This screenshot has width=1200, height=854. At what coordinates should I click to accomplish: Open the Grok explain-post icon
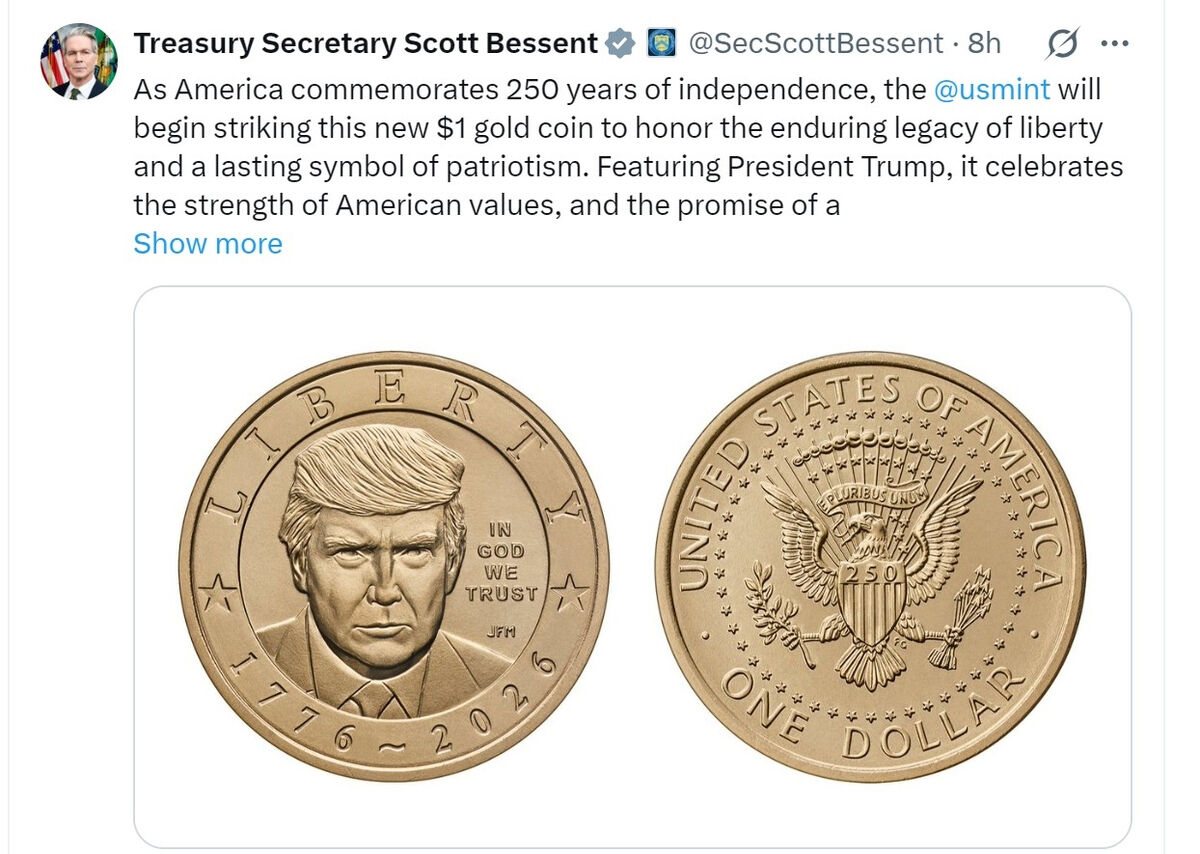click(1062, 43)
